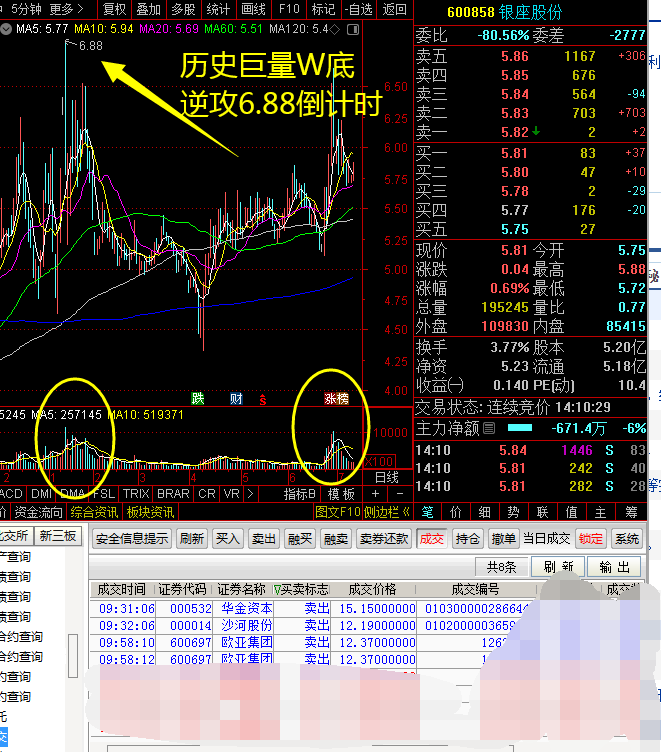Expand more indicators with the > arrow
The height and width of the screenshot is (752, 661).
[x=250, y=494]
